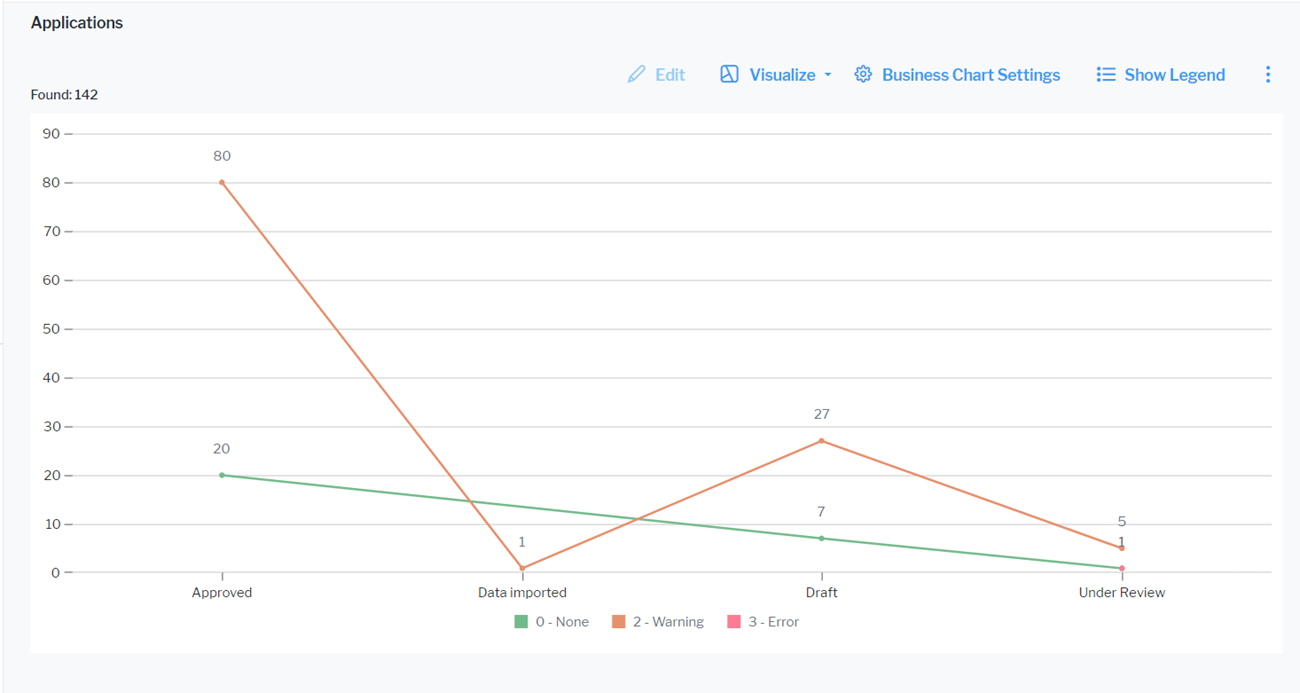1300x693 pixels.
Task: Toggle the 2 - Warning series legend label
Action: pos(668,622)
